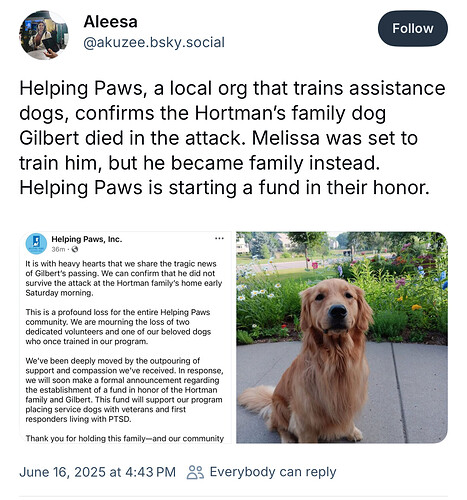Open the Helping Paws statement screenshot image

click(125, 337)
